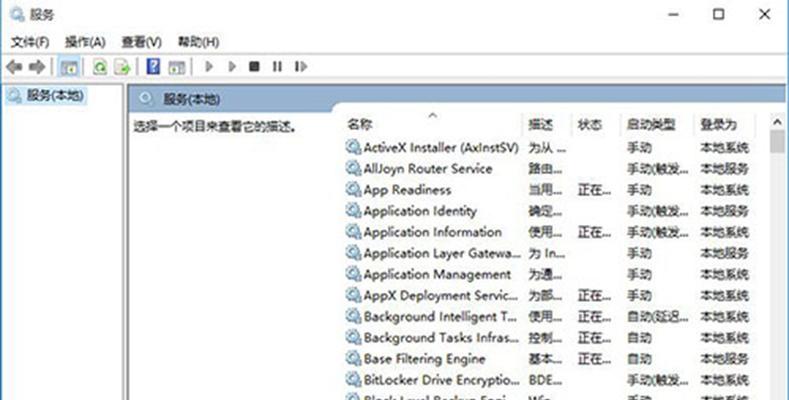Click gear icon of Base Filtering Engine

tap(353, 359)
